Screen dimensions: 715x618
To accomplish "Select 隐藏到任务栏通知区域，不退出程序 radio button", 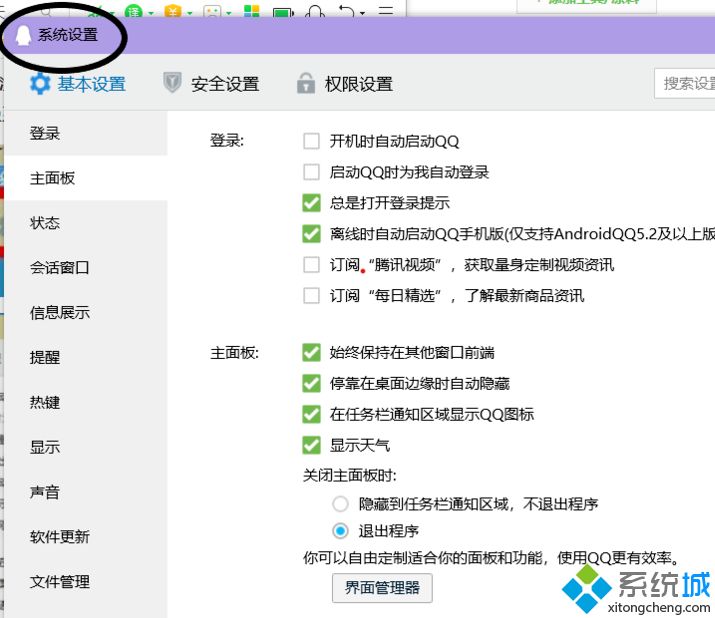I will tap(340, 504).
